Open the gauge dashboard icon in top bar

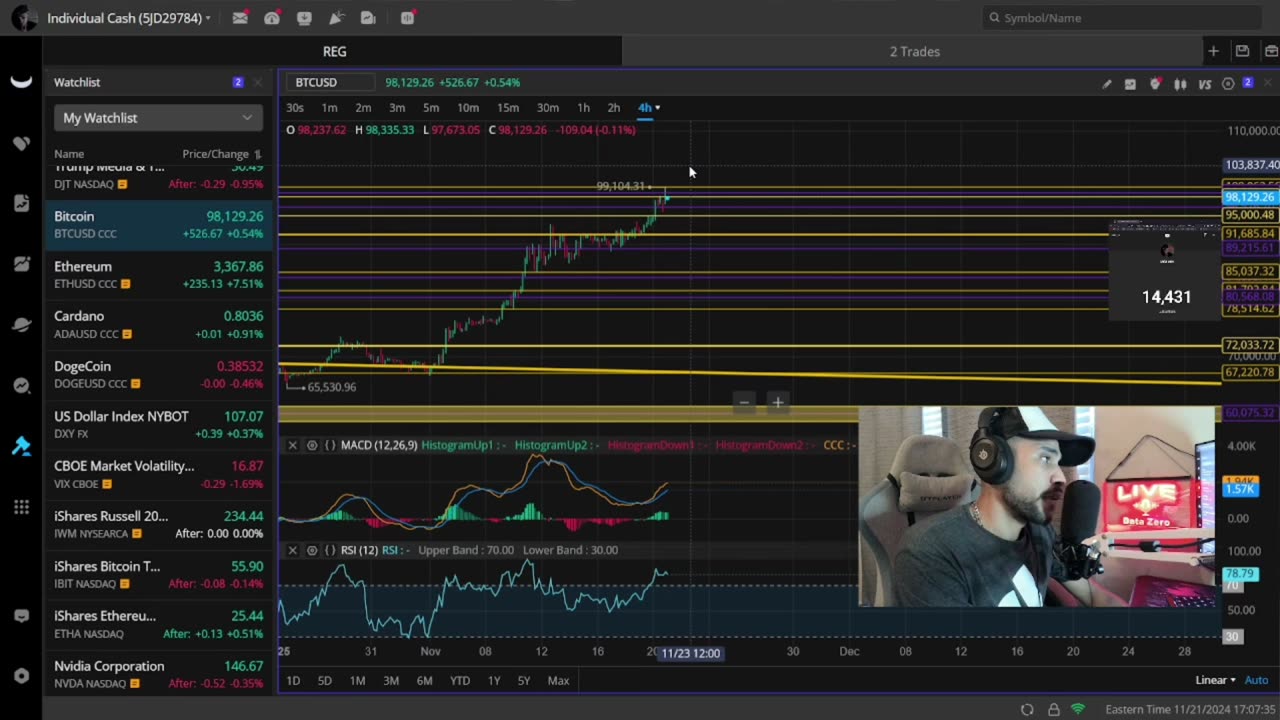tap(272, 18)
